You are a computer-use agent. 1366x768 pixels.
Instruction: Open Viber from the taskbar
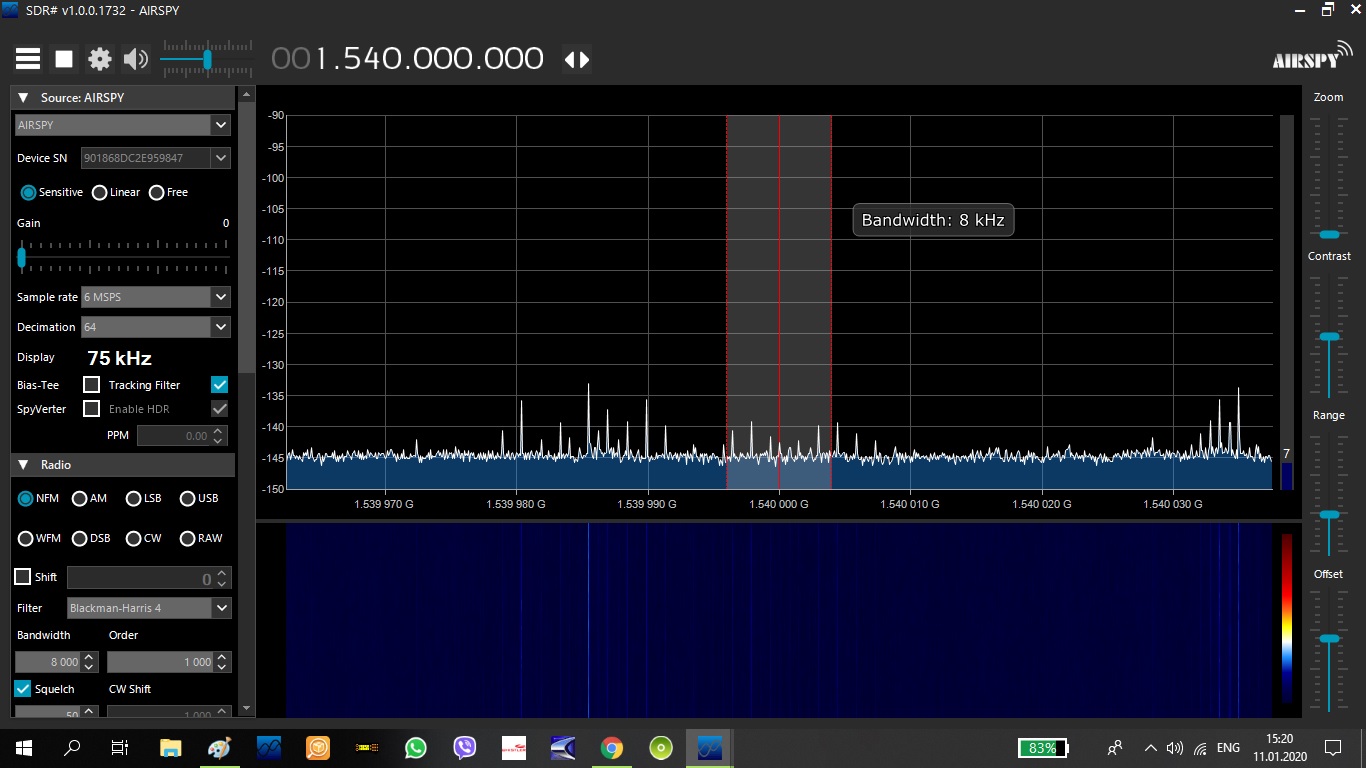(464, 747)
